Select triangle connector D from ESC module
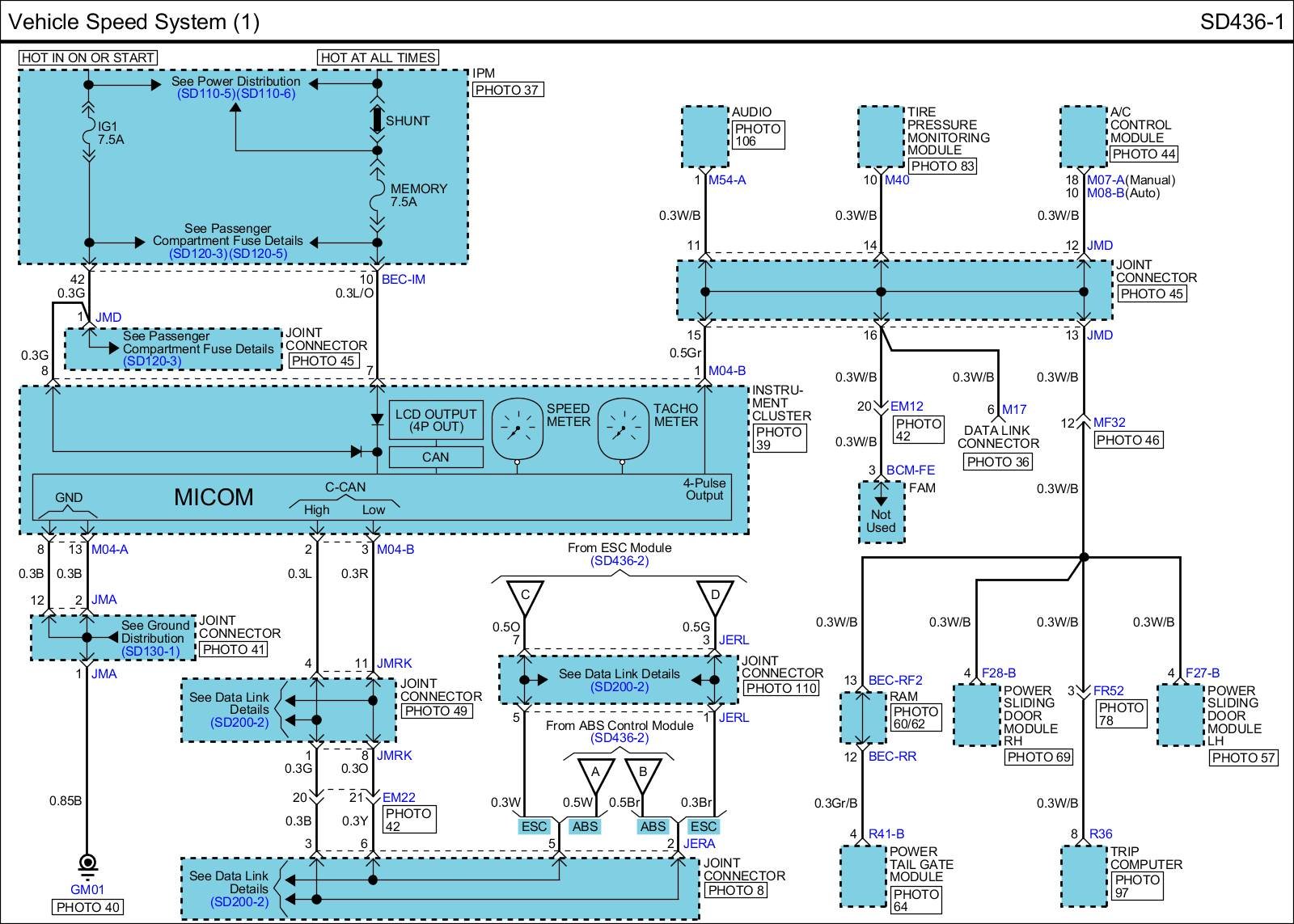Screen dimensions: 1294x924 715,597
